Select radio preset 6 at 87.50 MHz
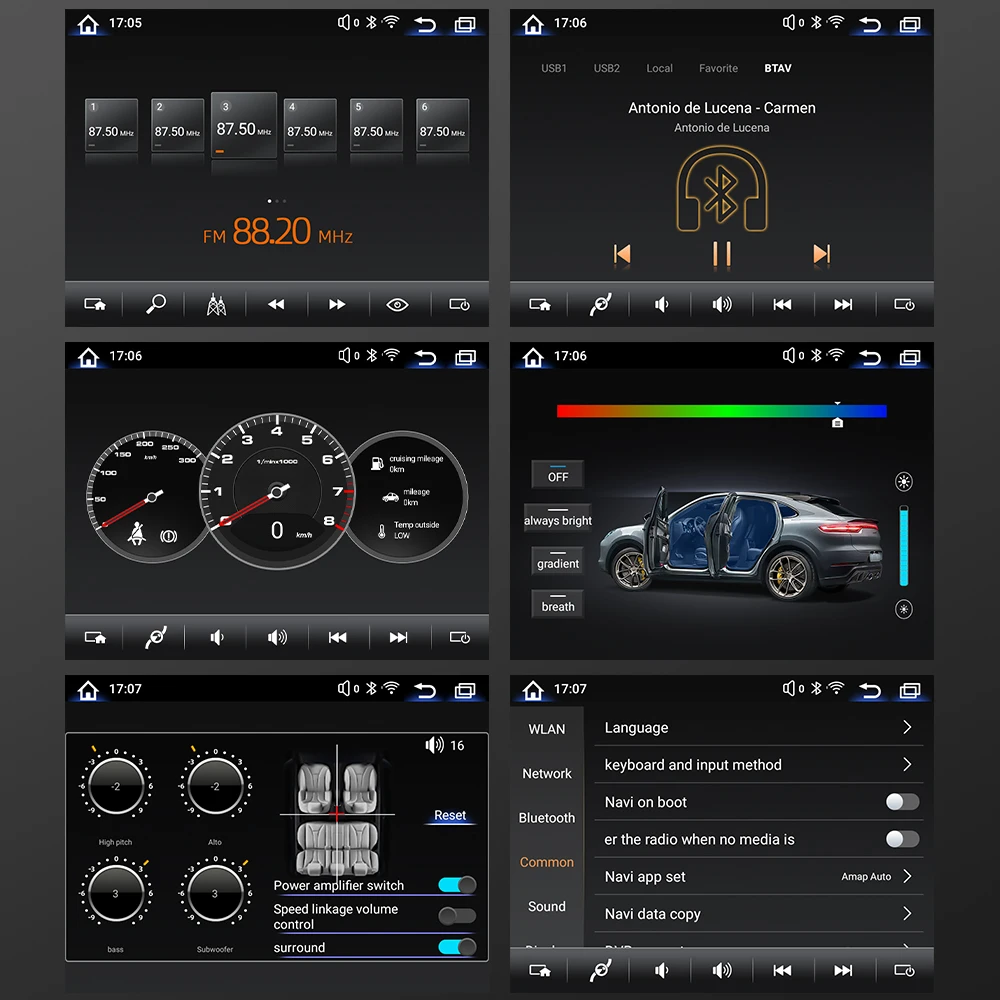 [443, 125]
